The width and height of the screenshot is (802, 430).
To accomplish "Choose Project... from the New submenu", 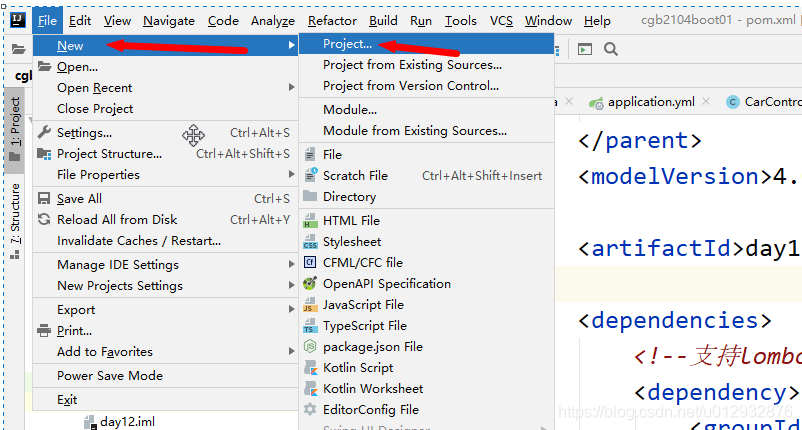I will click(x=347, y=44).
